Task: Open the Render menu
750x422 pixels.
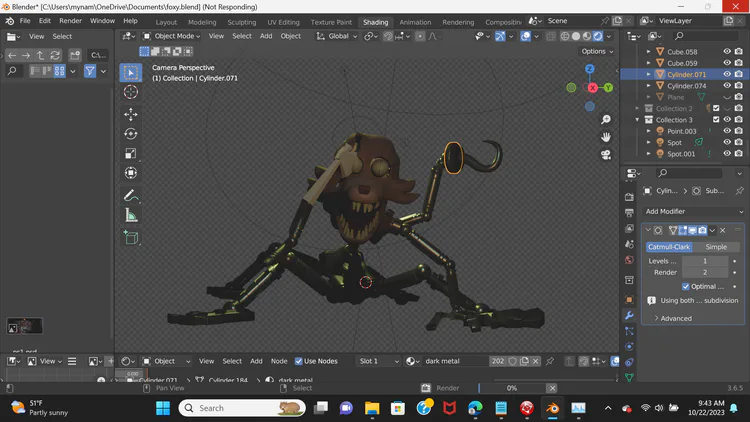Action: 70,21
